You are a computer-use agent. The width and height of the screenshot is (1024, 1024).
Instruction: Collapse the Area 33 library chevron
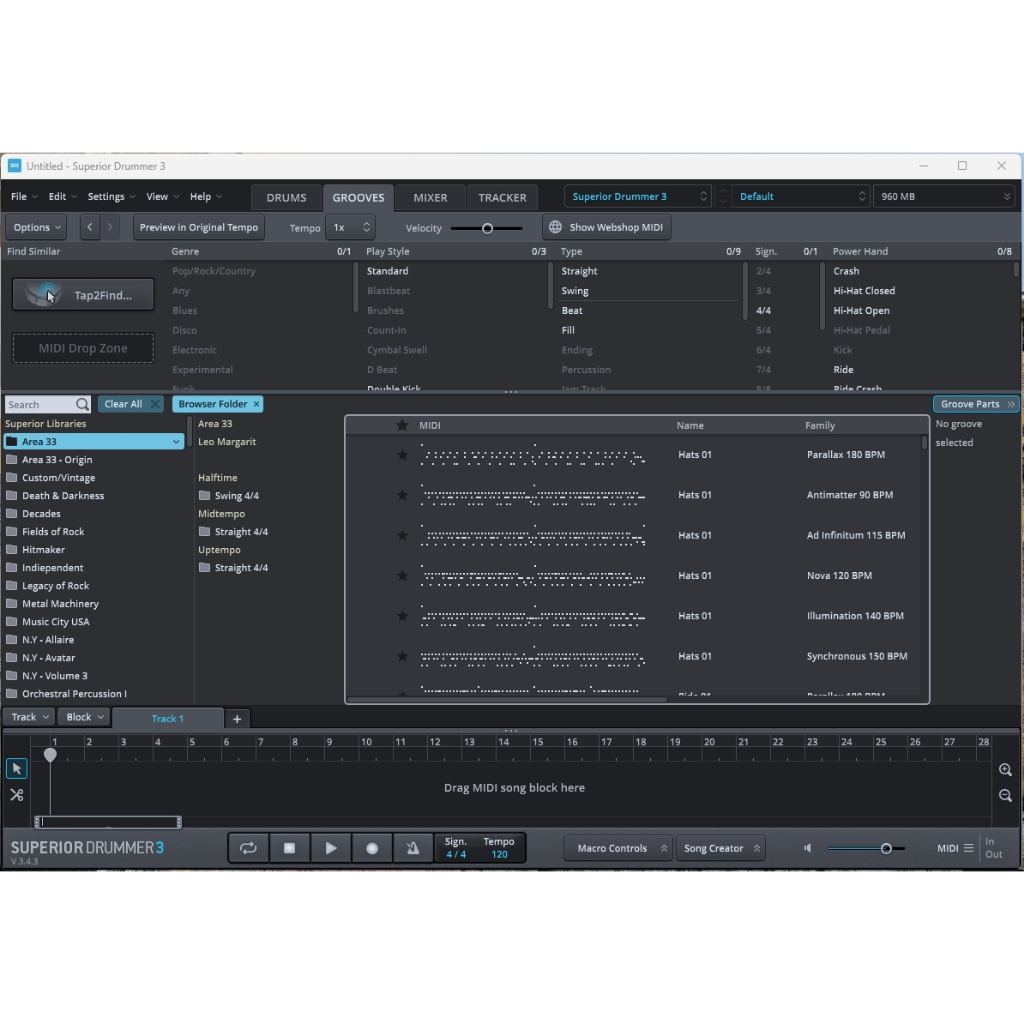click(x=176, y=442)
